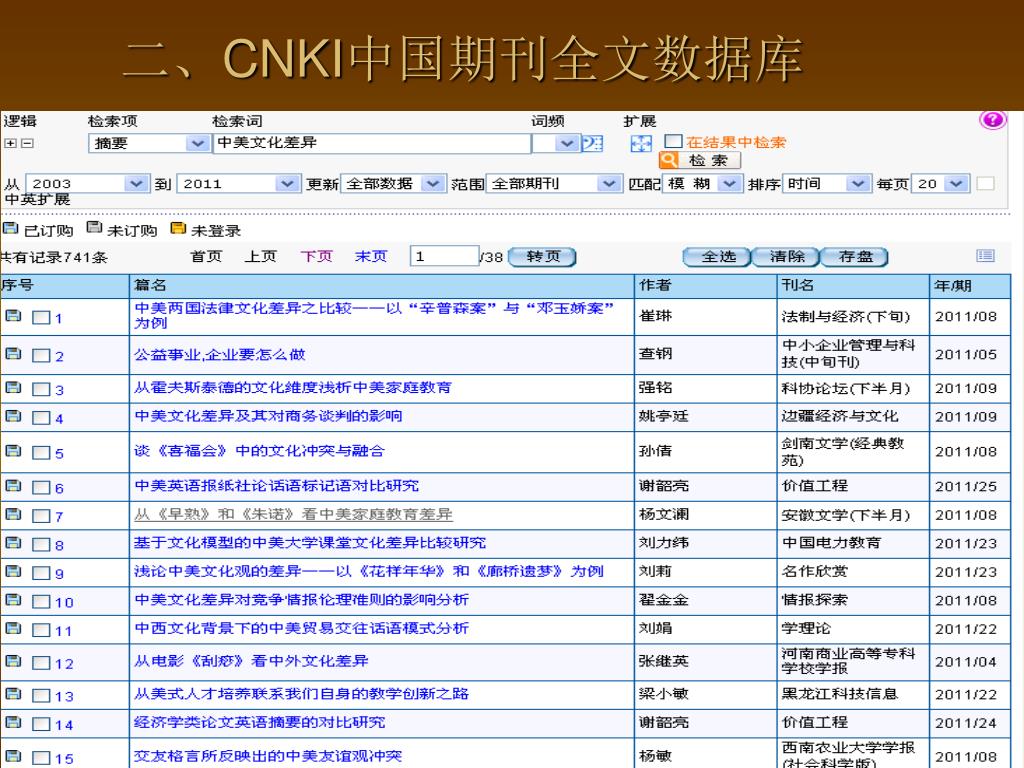Click the save icon in row 1
The image size is (1024, 768).
click(13, 316)
